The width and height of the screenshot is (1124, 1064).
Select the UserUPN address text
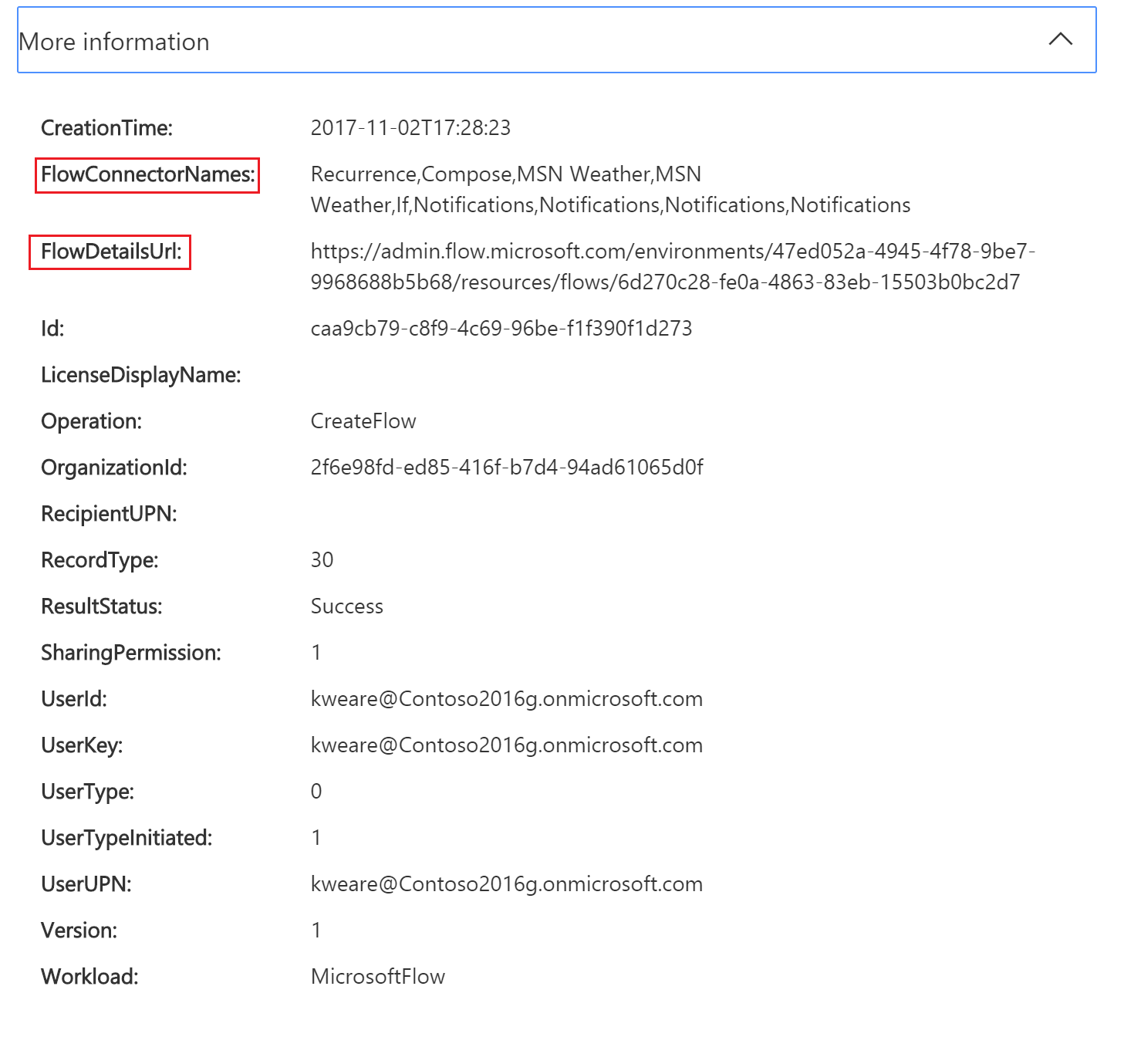[506, 883]
